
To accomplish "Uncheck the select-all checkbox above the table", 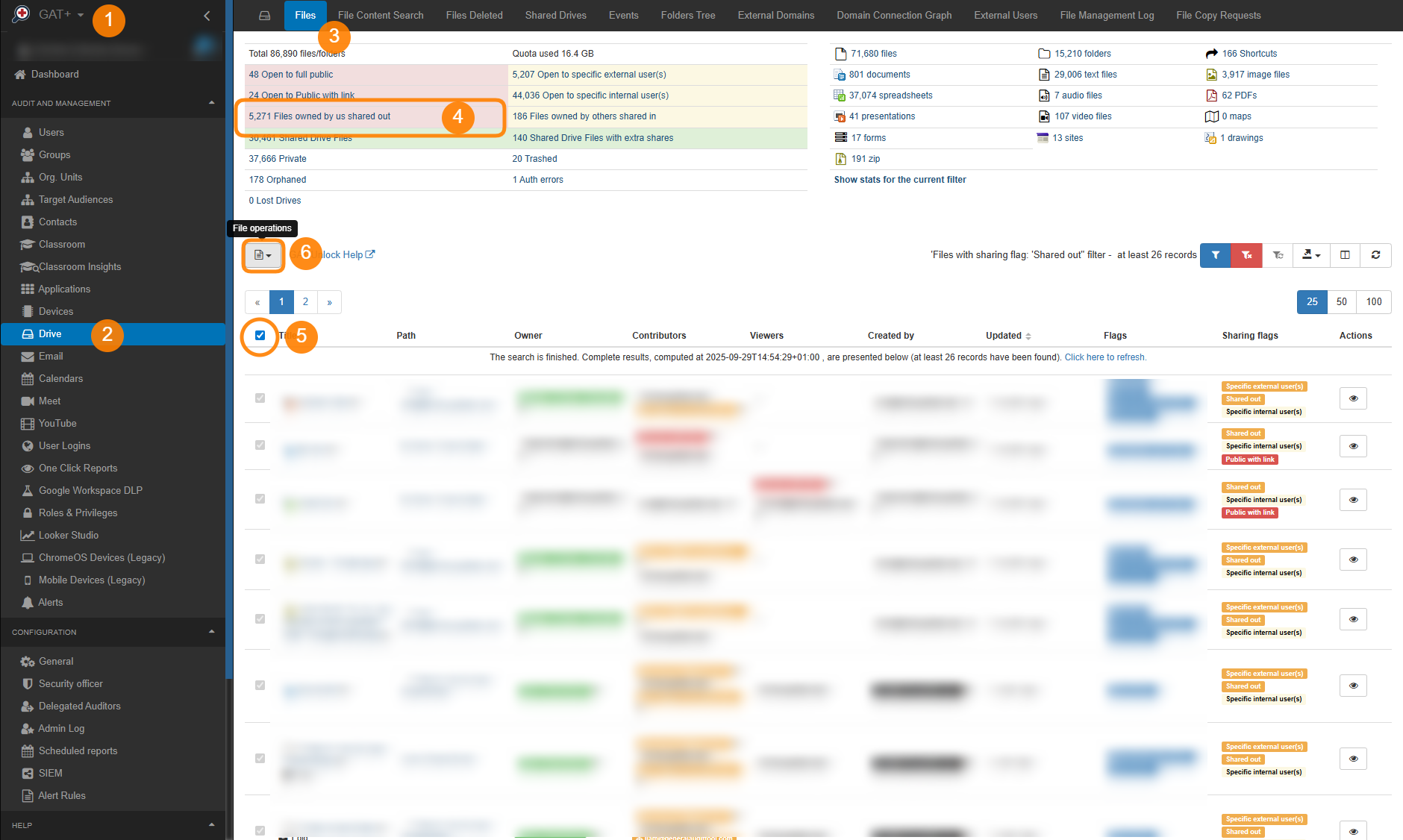I will (x=260, y=336).
